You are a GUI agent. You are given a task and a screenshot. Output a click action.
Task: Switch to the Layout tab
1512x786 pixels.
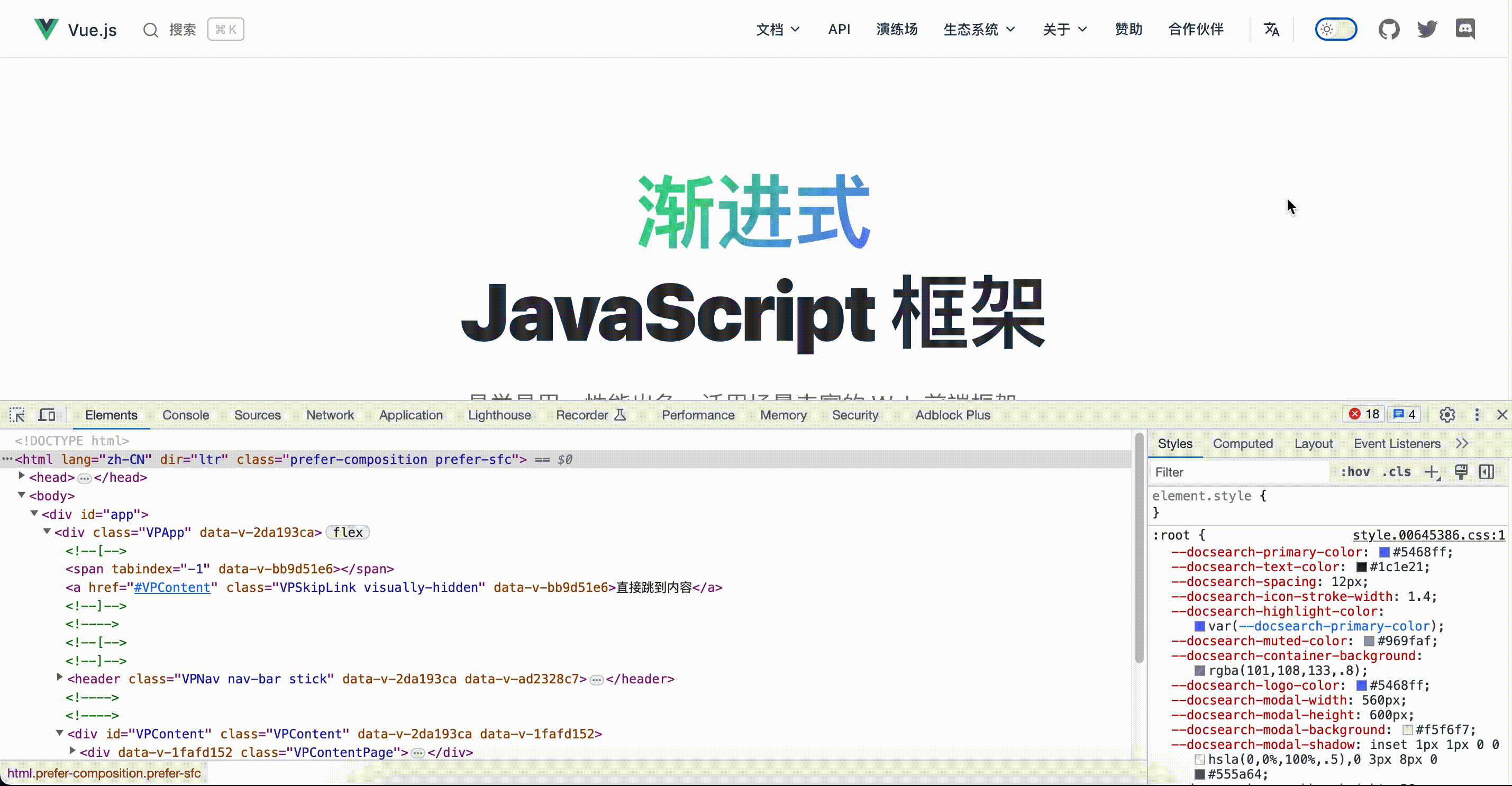(1313, 444)
